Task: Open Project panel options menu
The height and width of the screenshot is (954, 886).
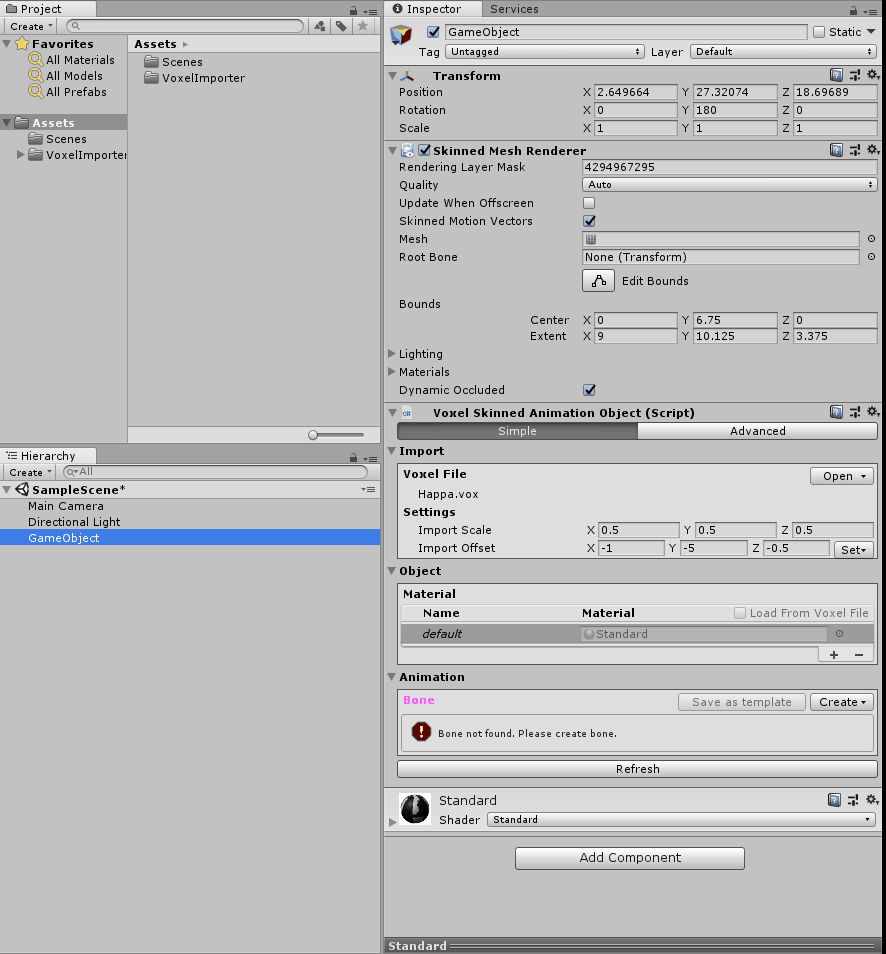Action: pyautogui.click(x=371, y=11)
